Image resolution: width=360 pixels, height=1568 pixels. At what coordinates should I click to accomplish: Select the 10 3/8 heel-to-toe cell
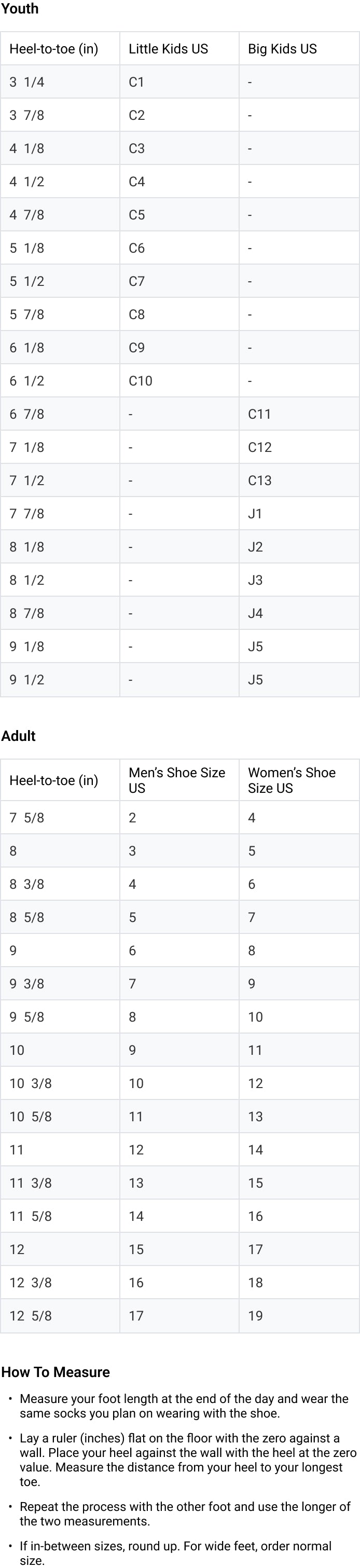31,1083
